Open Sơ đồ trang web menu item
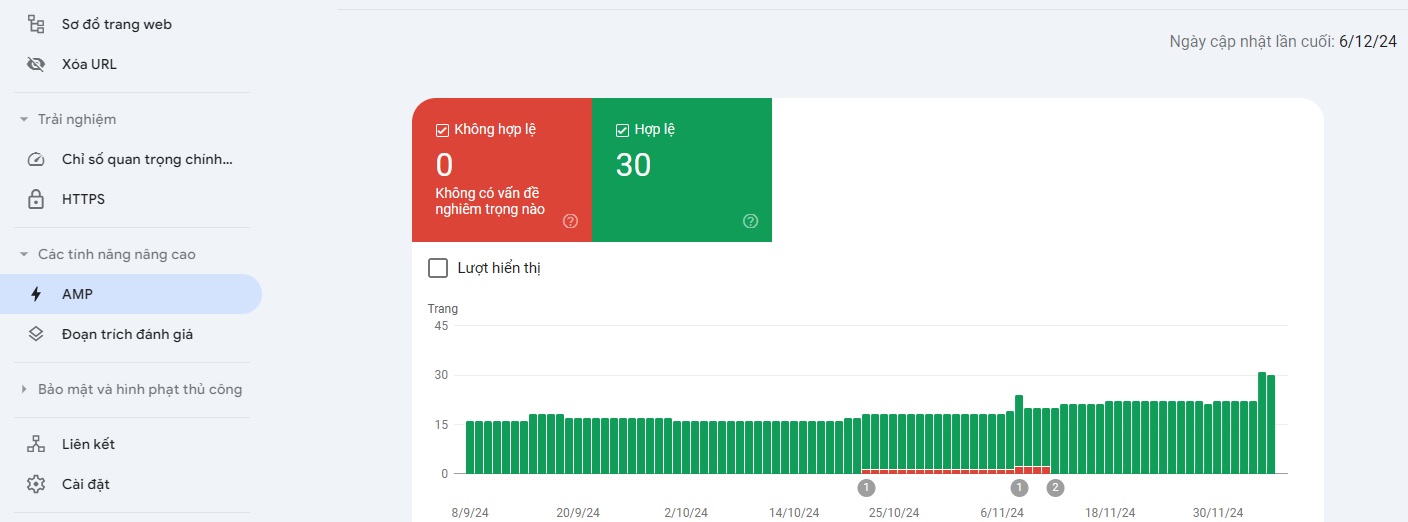 pos(131,24)
